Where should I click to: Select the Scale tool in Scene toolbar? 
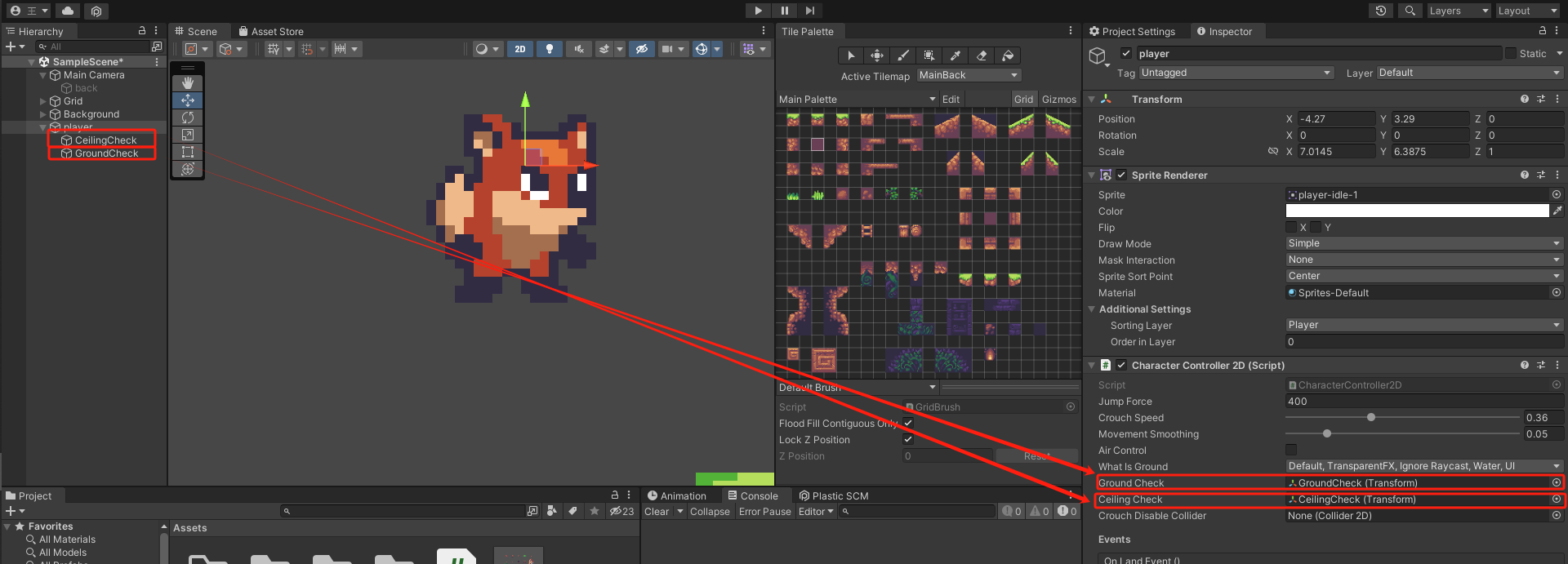pos(188,135)
